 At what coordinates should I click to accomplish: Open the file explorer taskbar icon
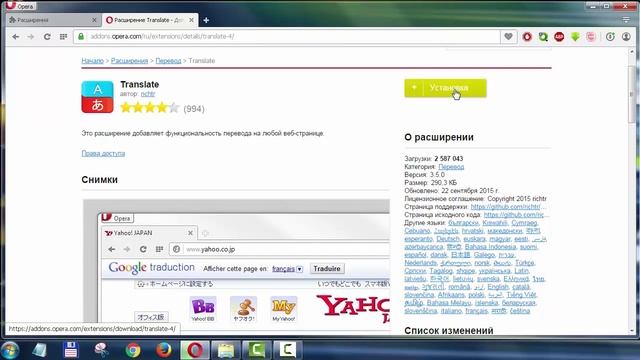[226, 350]
